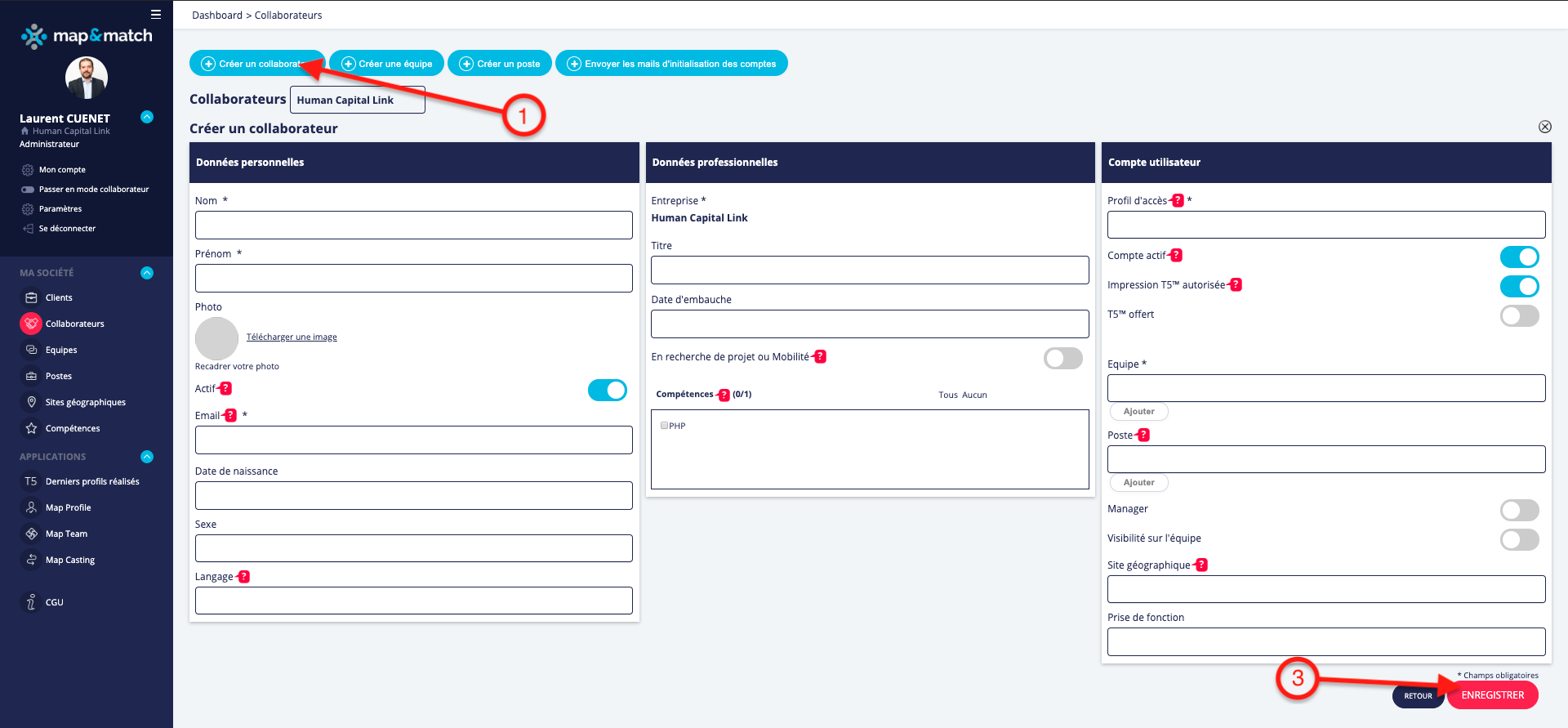Viewport: 1568px width, 728px height.
Task: Open the Sexe dropdown
Action: tap(414, 548)
